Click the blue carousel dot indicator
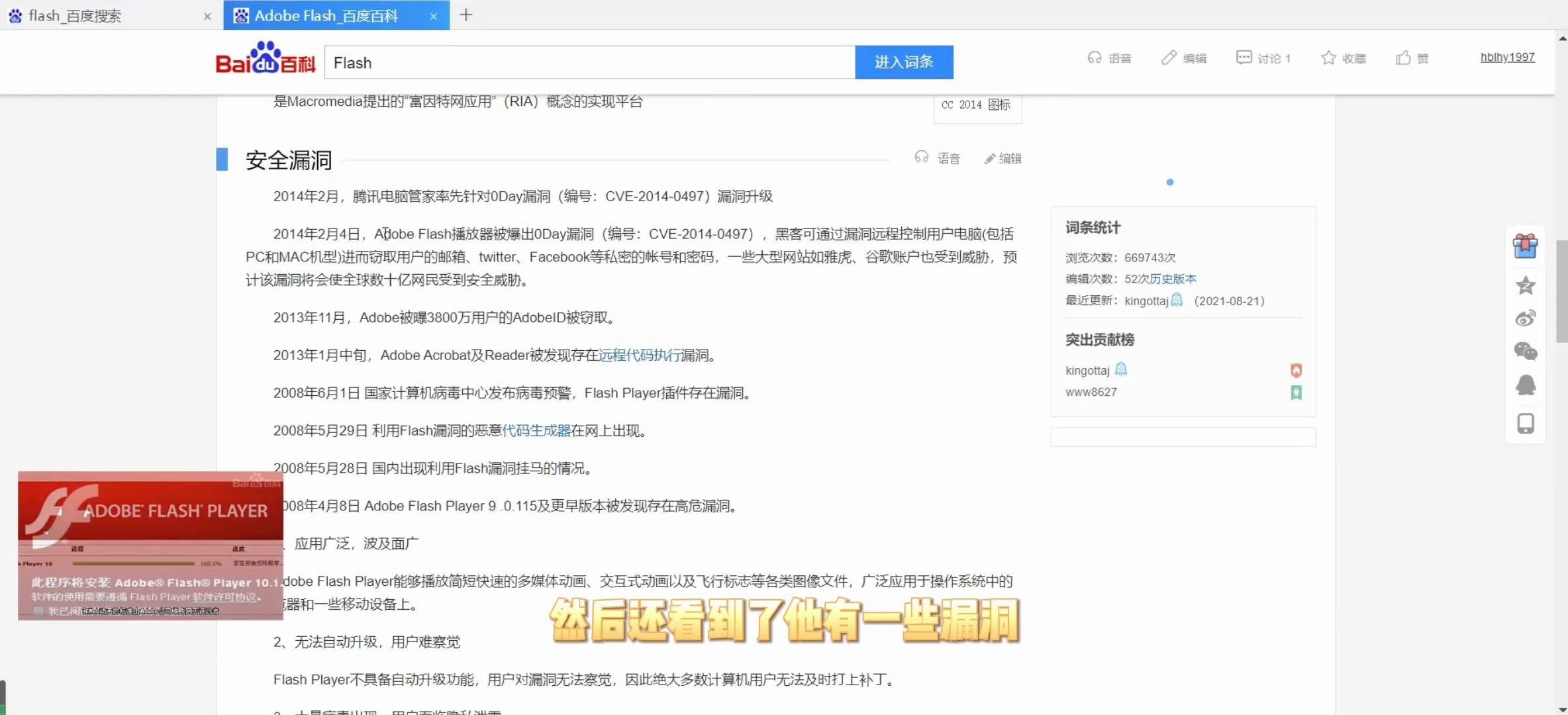 click(x=1170, y=182)
